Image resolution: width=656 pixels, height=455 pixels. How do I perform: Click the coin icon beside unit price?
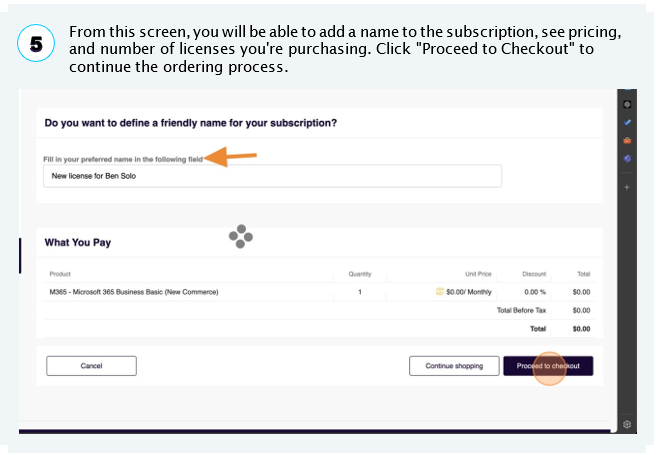click(440, 291)
